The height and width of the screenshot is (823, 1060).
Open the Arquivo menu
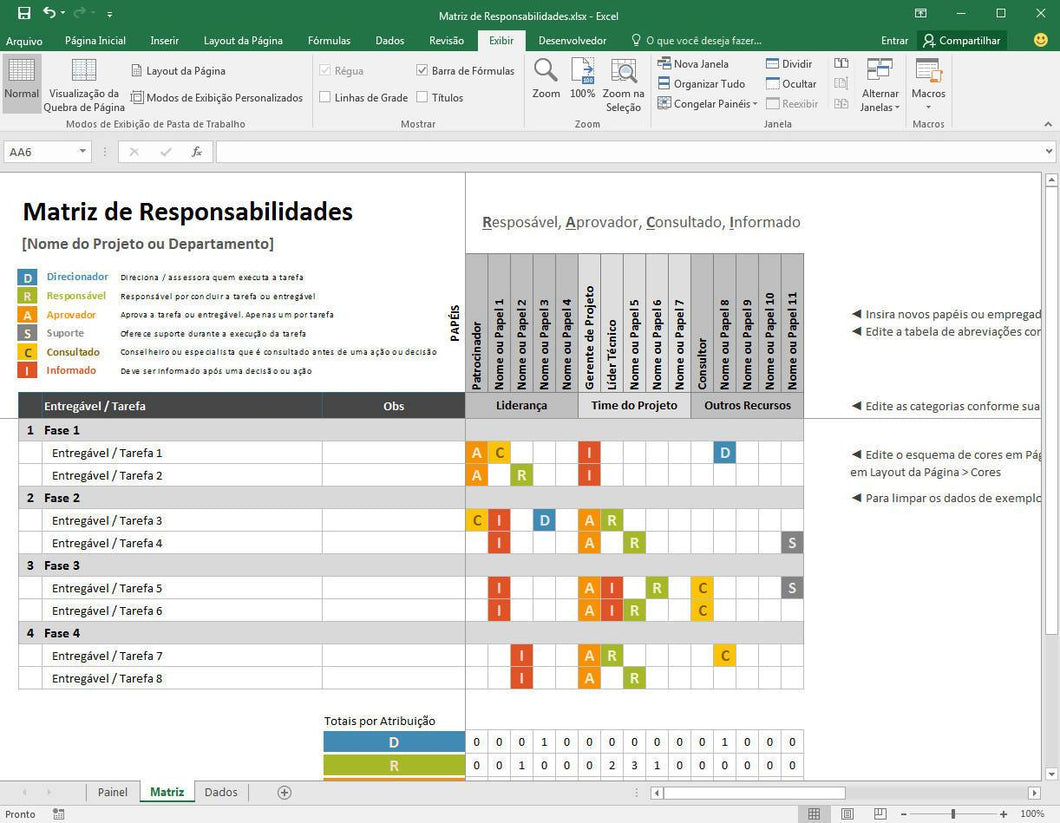tap(24, 41)
